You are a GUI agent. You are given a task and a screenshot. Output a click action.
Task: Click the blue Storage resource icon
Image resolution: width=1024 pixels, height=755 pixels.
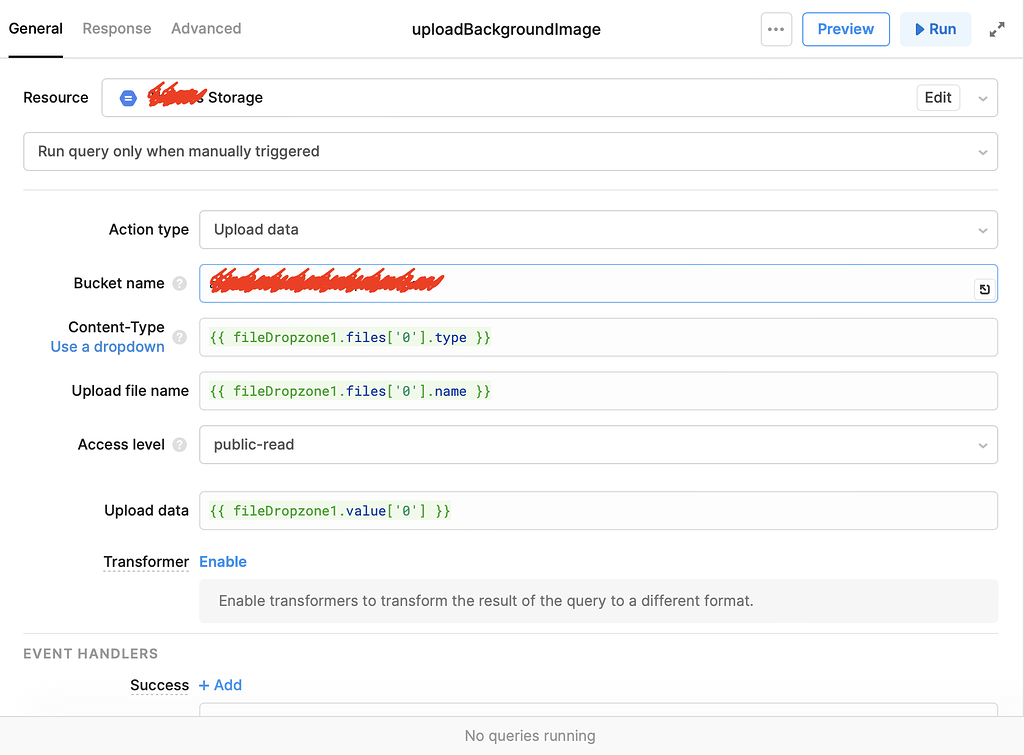128,97
